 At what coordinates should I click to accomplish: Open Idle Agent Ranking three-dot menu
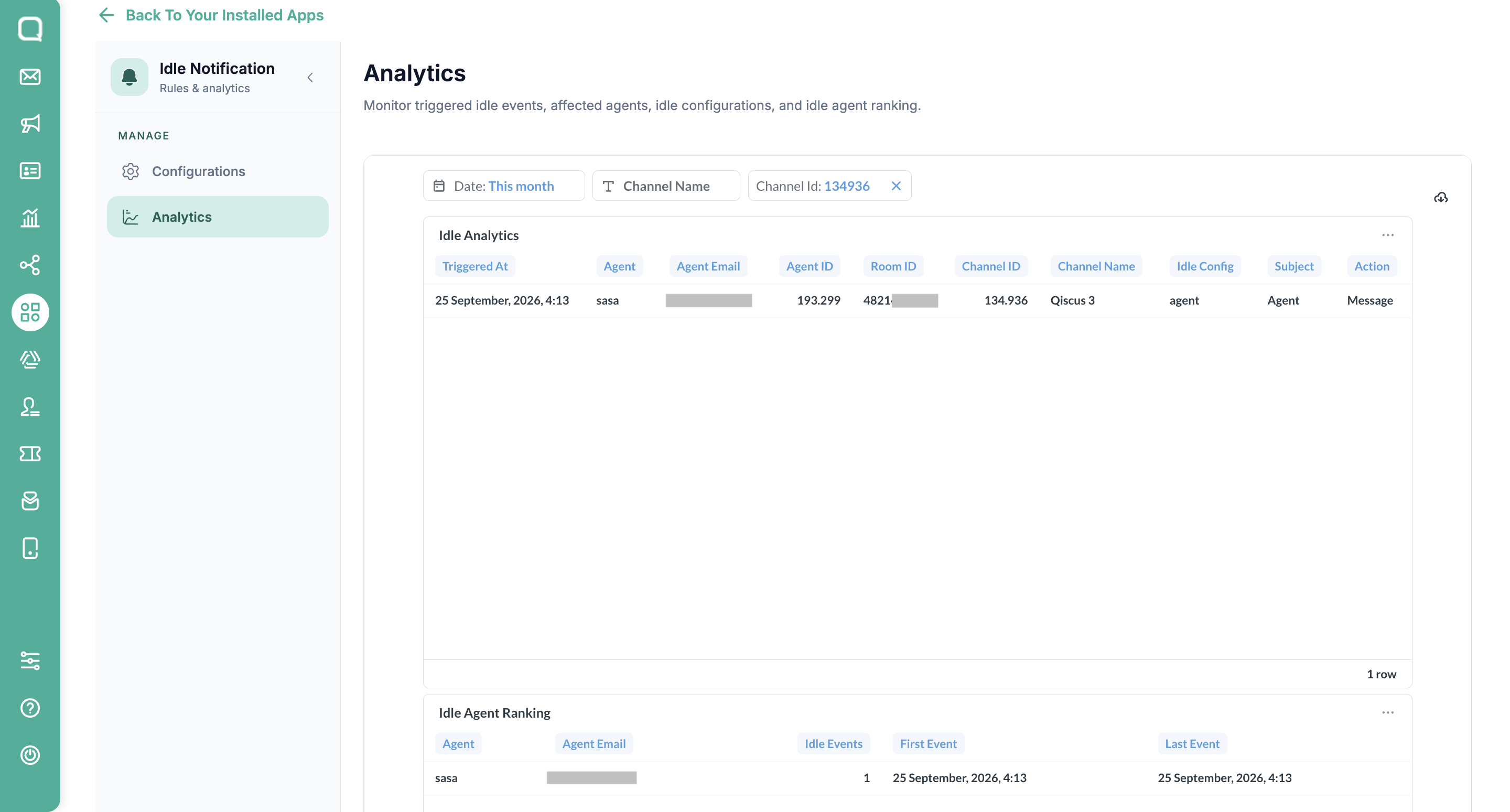[1387, 712]
